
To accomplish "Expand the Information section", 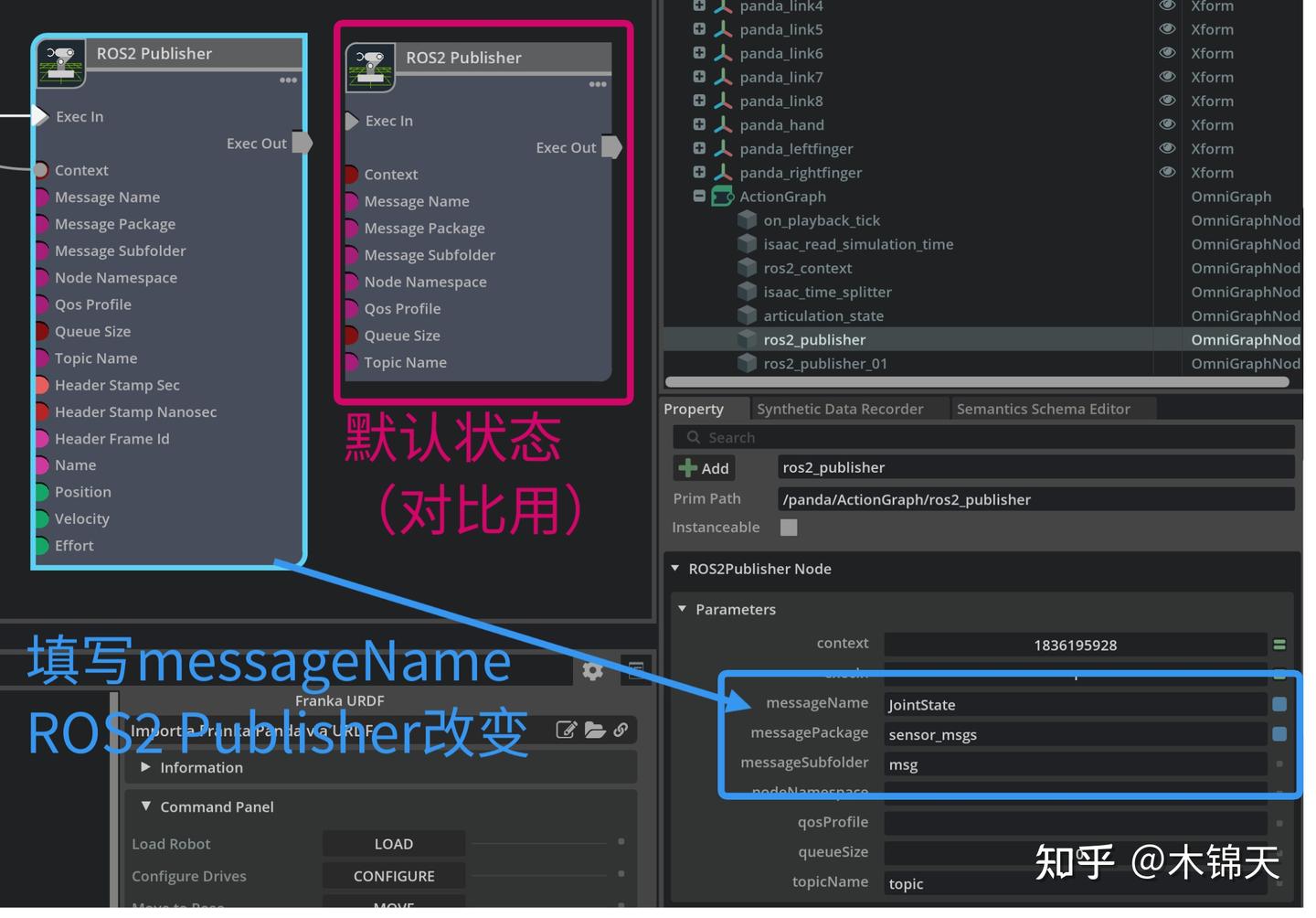I will coord(146,767).
